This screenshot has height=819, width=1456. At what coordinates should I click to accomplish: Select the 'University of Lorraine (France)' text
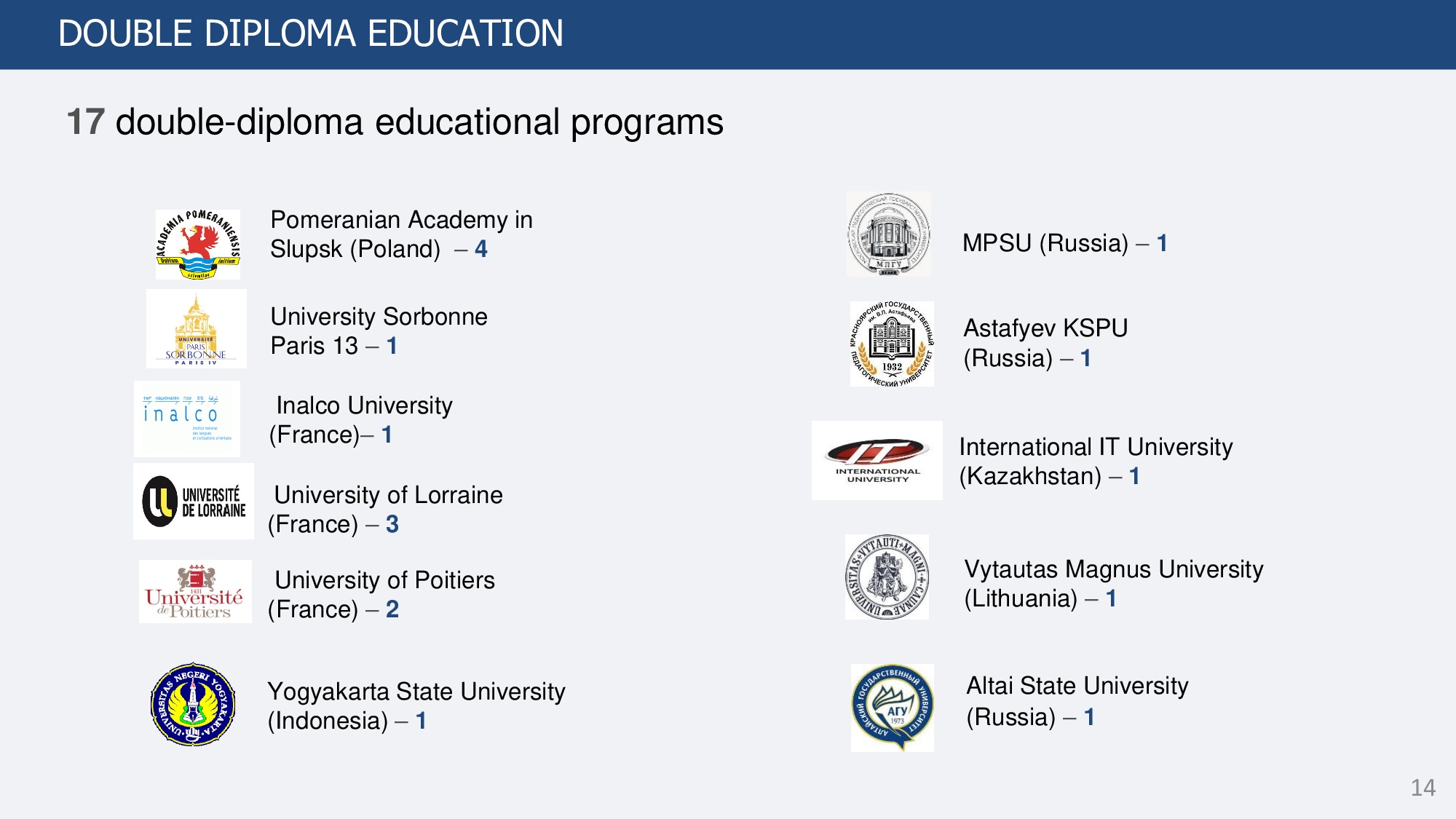click(386, 510)
